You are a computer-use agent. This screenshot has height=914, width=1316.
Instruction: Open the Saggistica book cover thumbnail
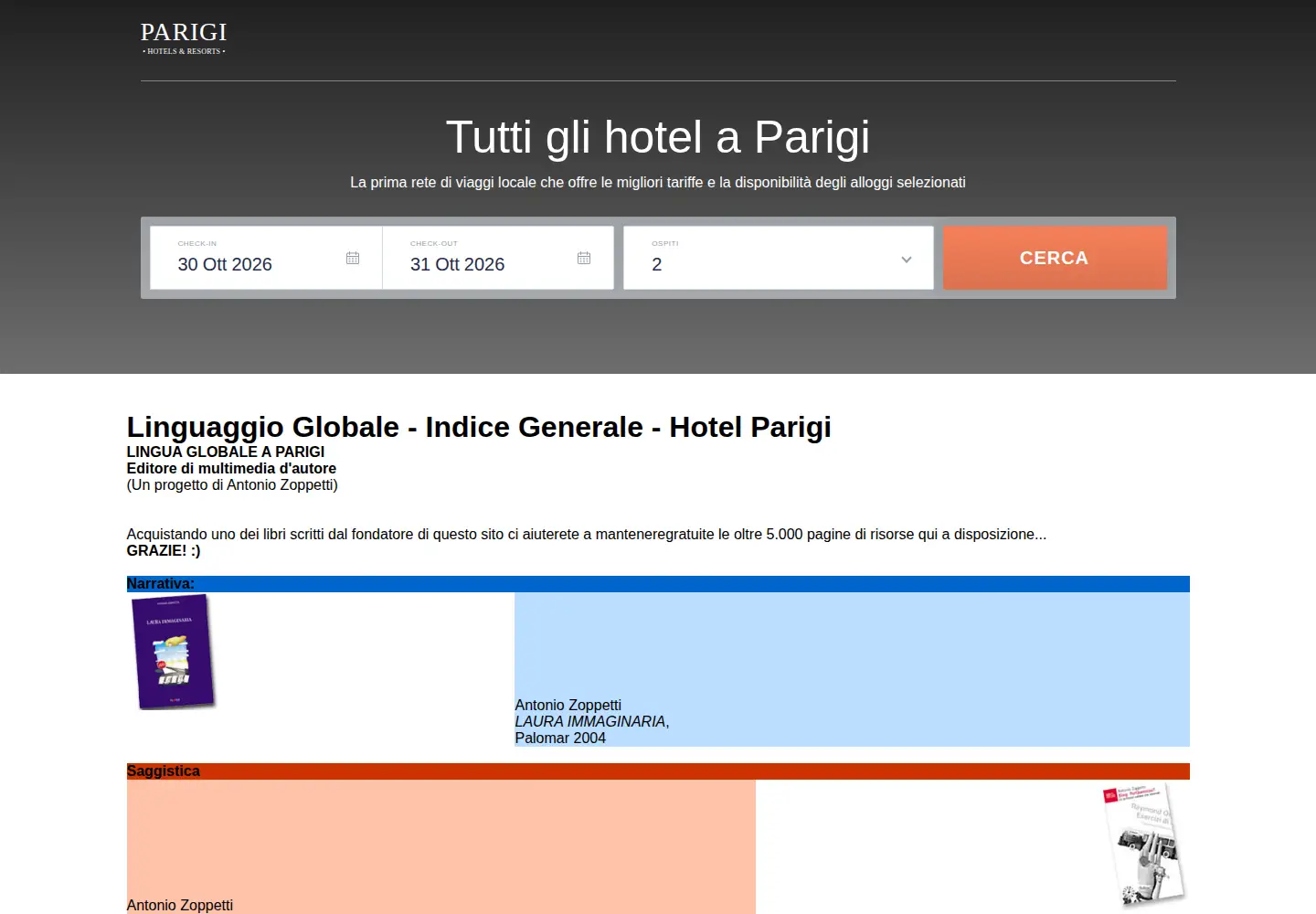tap(1143, 845)
